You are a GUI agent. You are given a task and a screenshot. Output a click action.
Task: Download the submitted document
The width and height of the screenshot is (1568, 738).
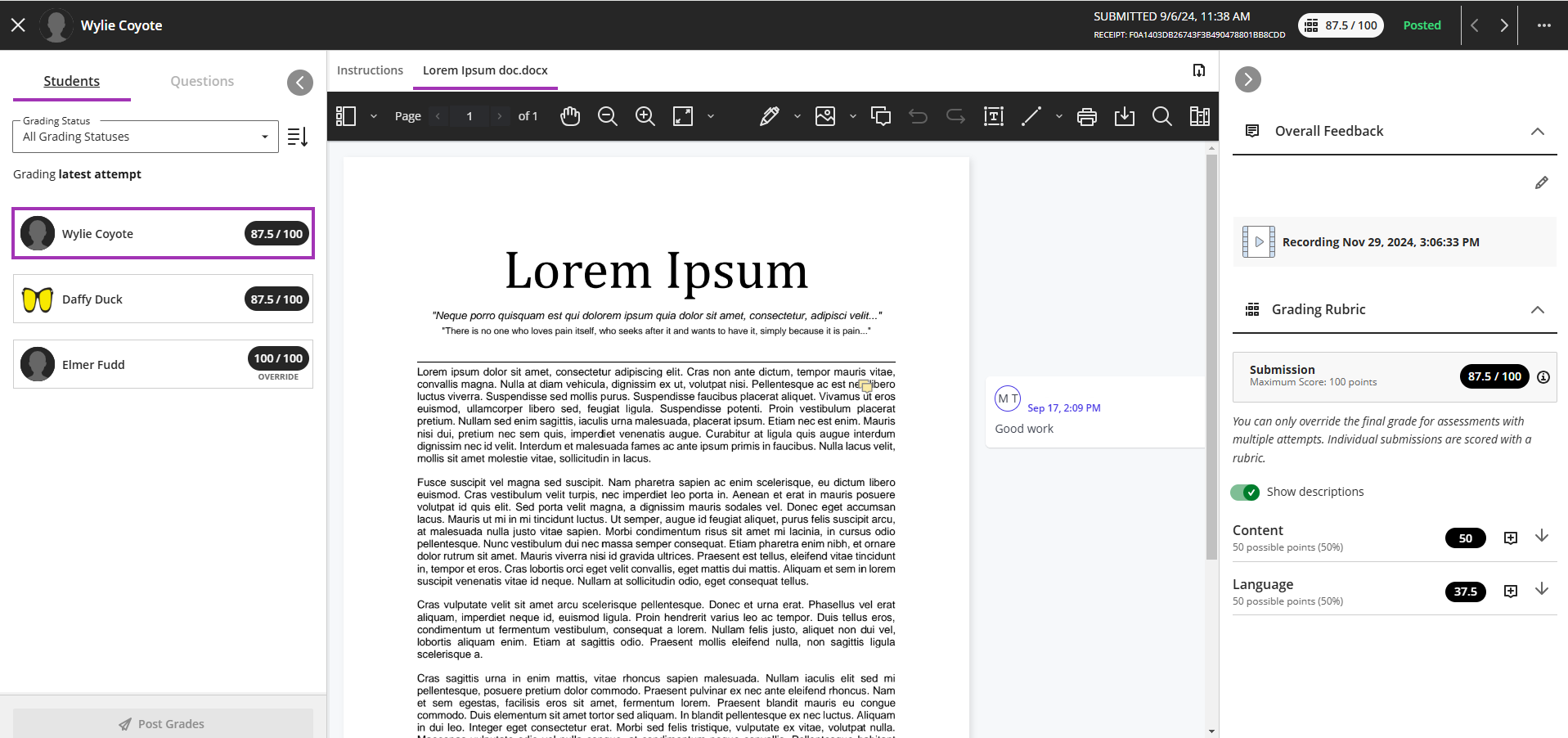(x=1125, y=116)
